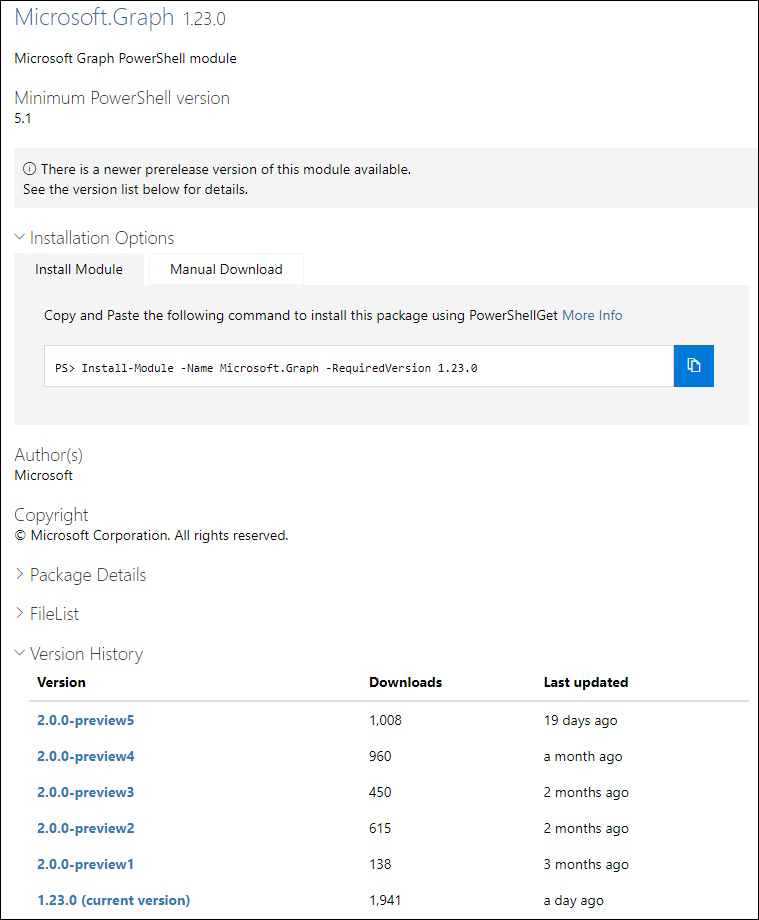The height and width of the screenshot is (920, 759).
Task: Click the 960 downloads value
Action: click(x=380, y=756)
